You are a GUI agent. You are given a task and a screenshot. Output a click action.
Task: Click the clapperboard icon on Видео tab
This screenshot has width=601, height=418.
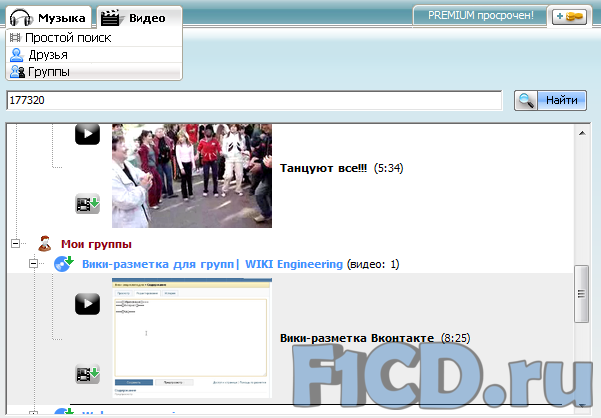tap(112, 18)
